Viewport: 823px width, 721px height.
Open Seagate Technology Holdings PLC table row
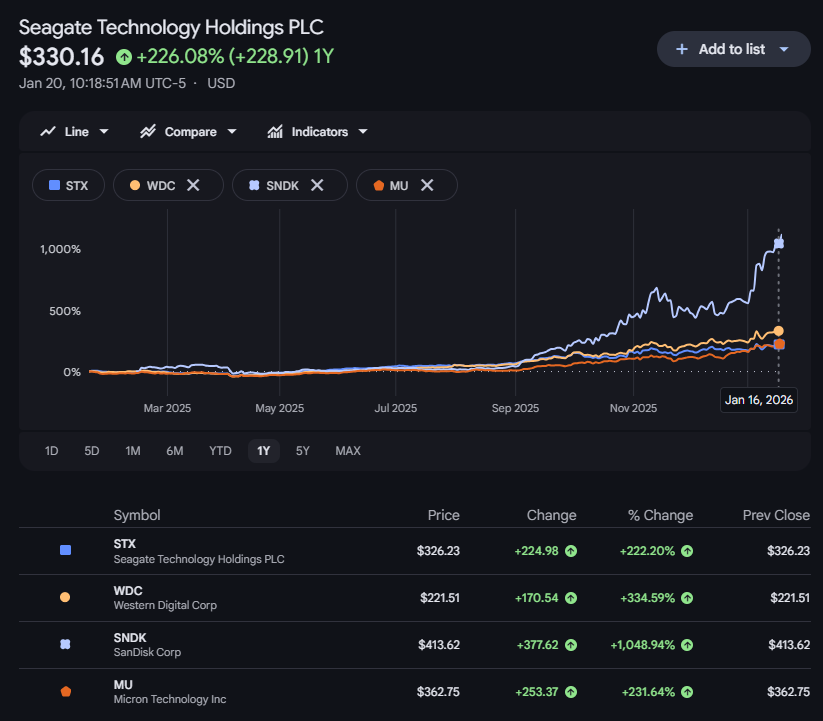415,551
